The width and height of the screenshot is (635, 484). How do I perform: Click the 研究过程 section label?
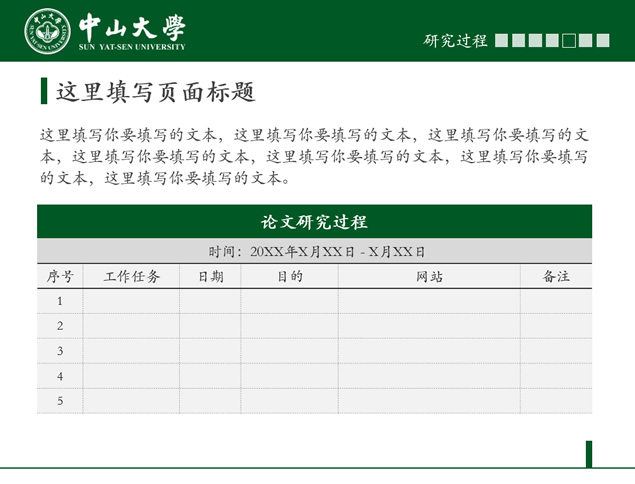pyautogui.click(x=456, y=41)
